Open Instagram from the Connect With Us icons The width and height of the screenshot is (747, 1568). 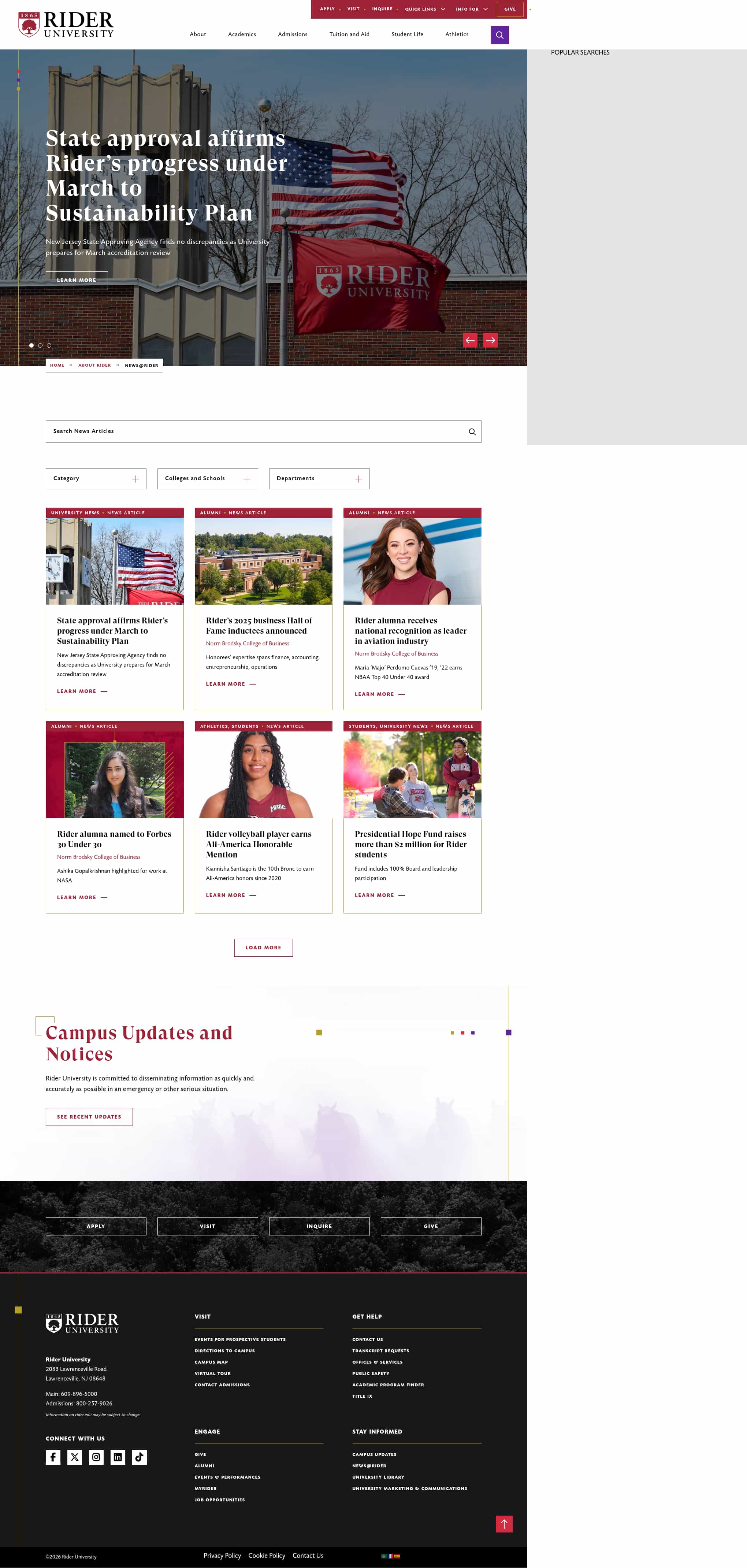click(96, 1457)
